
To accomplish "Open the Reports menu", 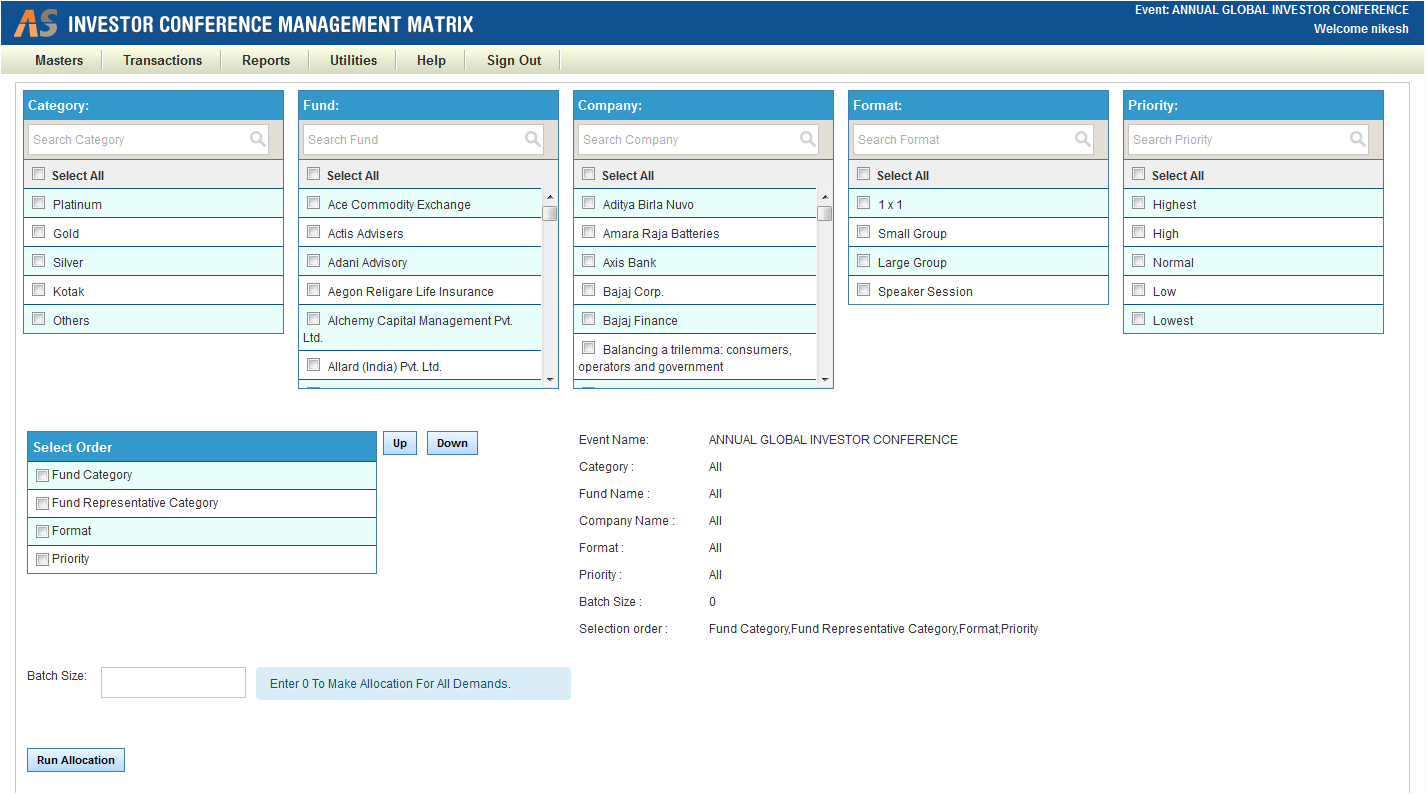I will (x=265, y=60).
